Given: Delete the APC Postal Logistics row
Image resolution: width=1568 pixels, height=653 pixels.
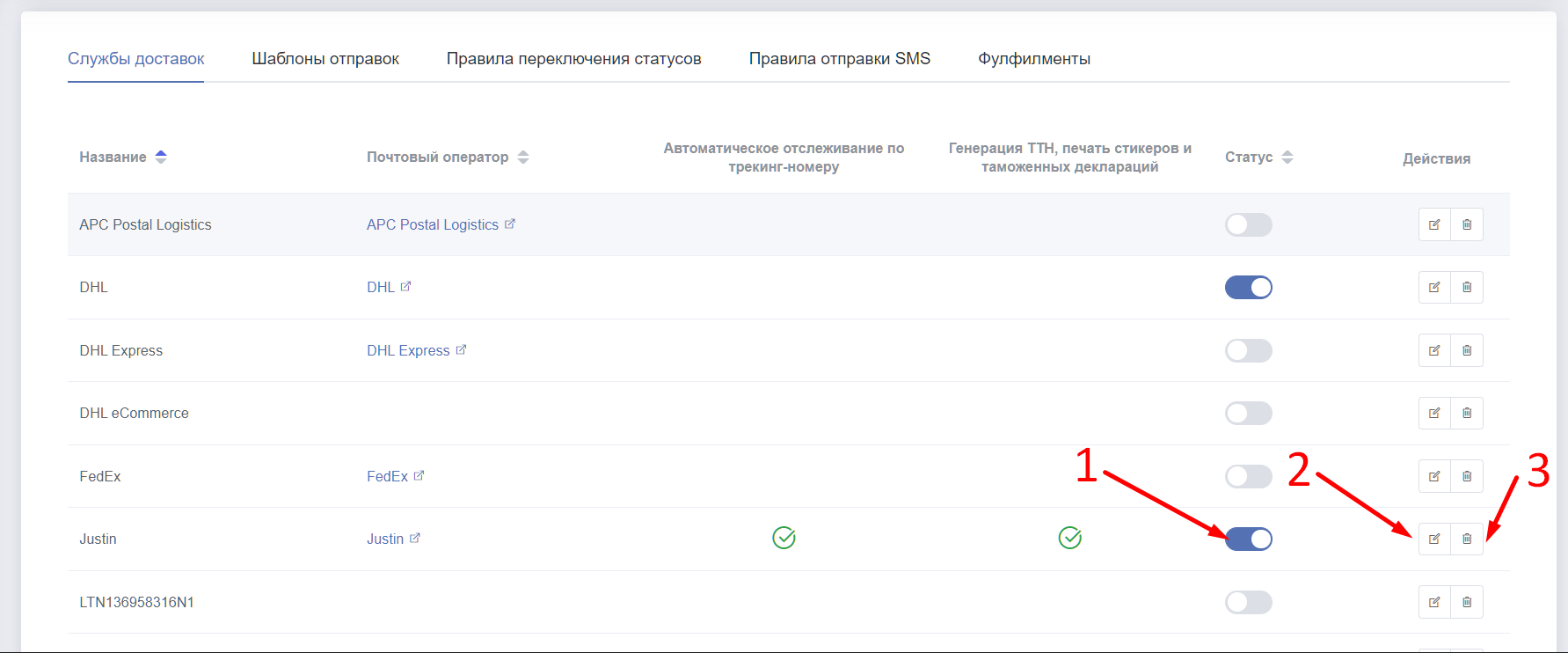Looking at the screenshot, I should coord(1467,224).
